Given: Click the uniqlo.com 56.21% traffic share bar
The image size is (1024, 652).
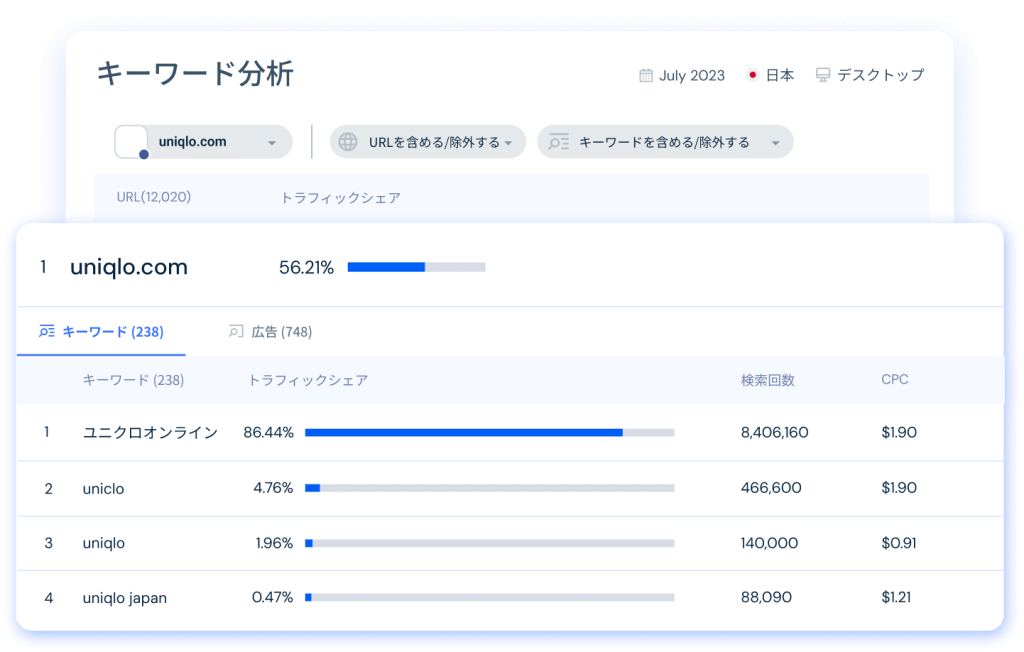Looking at the screenshot, I should [416, 267].
